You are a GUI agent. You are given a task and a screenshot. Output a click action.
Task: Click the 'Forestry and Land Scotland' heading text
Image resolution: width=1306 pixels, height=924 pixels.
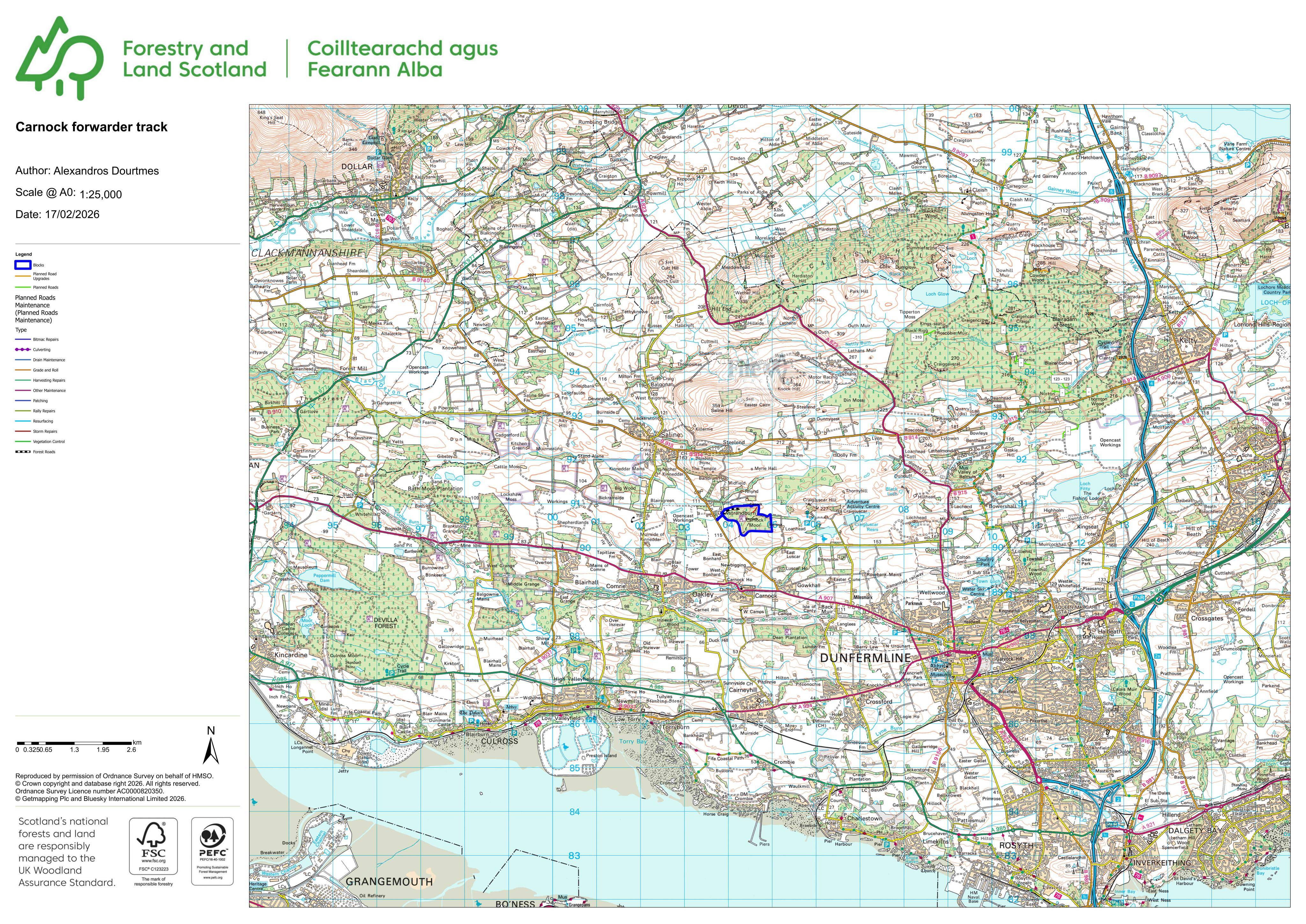click(194, 59)
